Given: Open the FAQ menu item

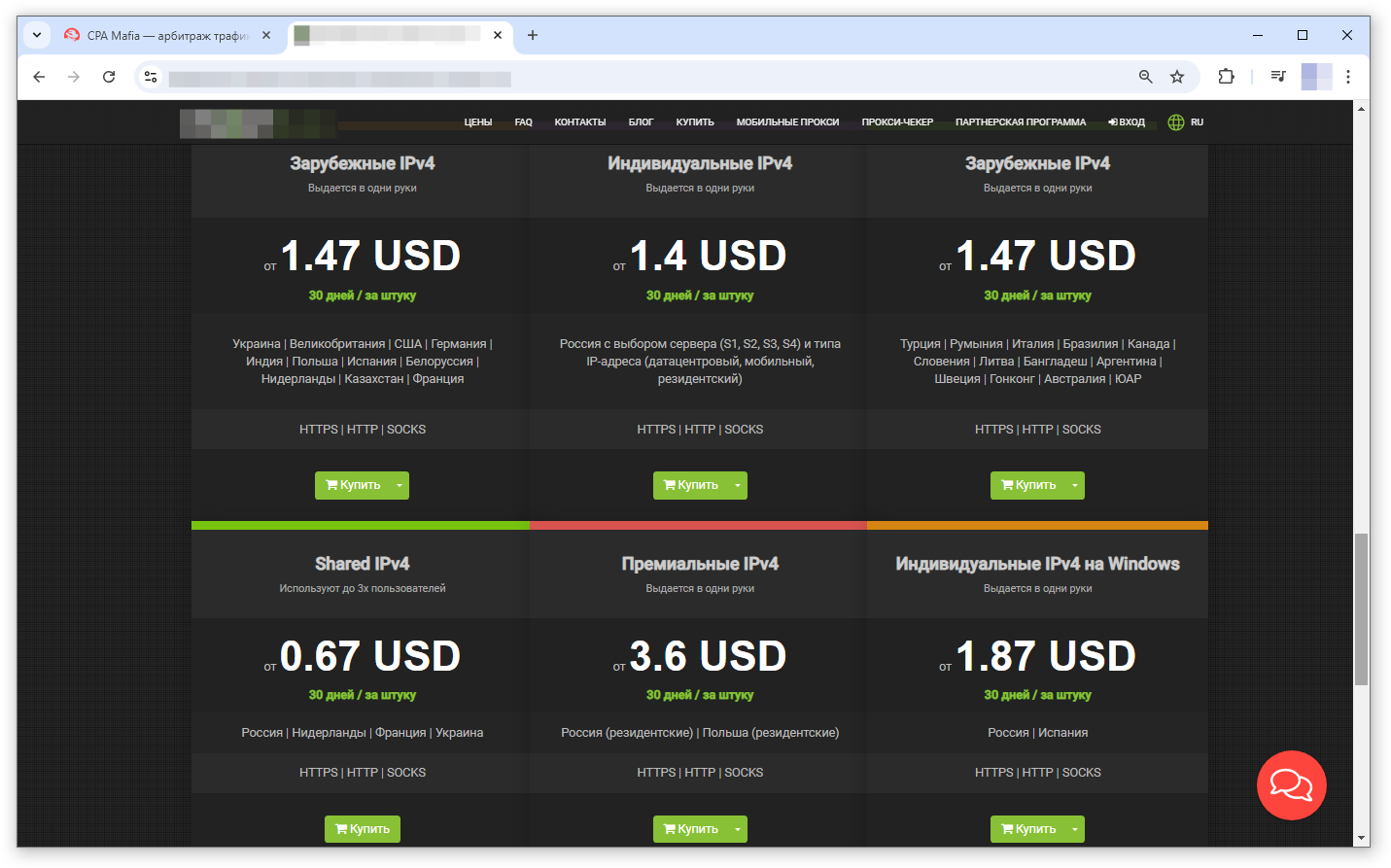Looking at the screenshot, I should coord(524,122).
